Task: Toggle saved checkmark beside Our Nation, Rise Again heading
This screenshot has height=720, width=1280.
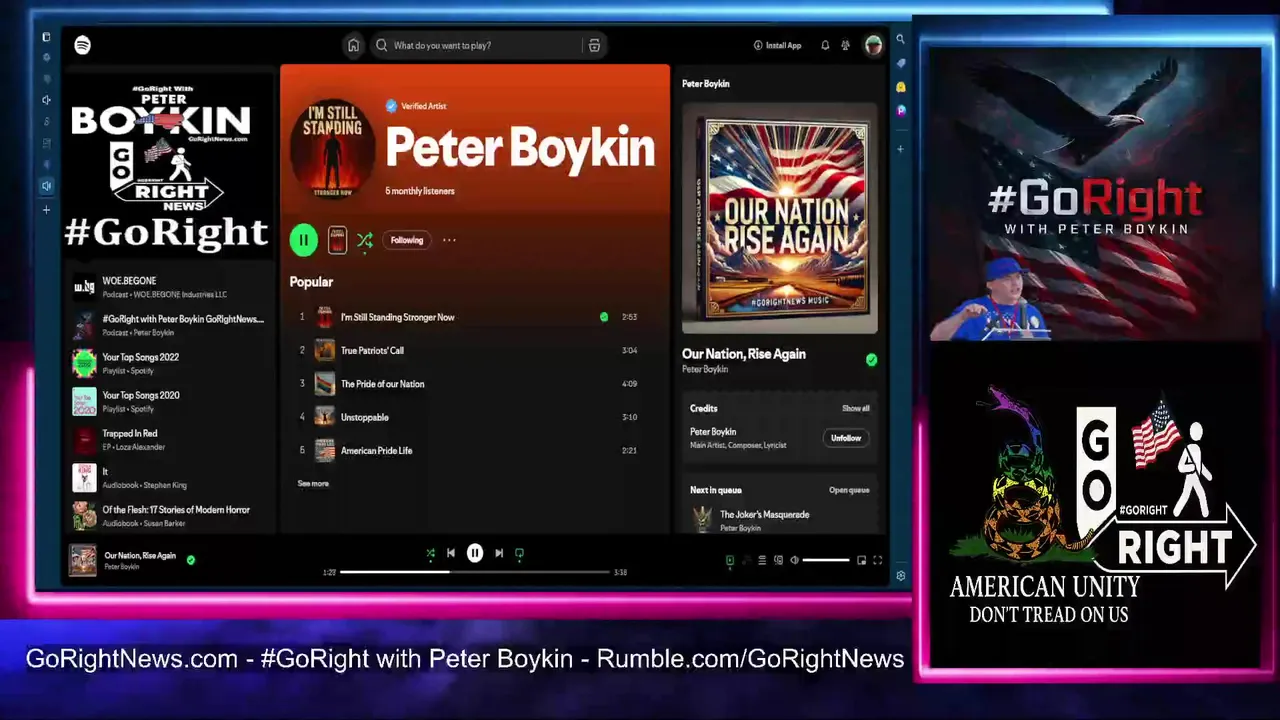Action: pyautogui.click(x=871, y=360)
